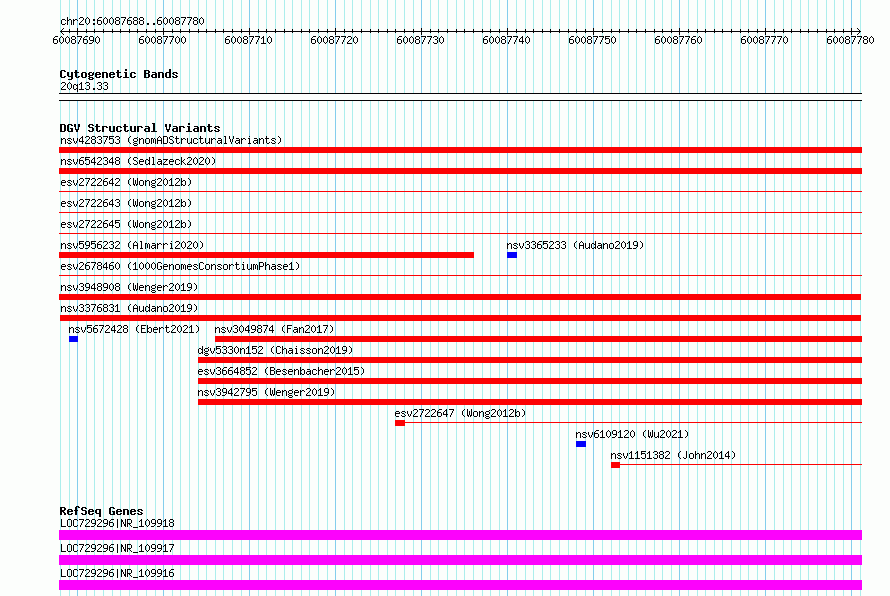Screen dimensions: 890x596
Task: Open esv2678460 1000GenomesConsortiumPhase1 label
Action: [180, 266]
